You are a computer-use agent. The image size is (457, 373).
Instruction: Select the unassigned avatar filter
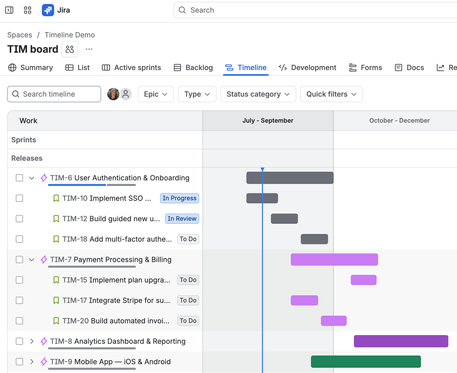[126, 94]
